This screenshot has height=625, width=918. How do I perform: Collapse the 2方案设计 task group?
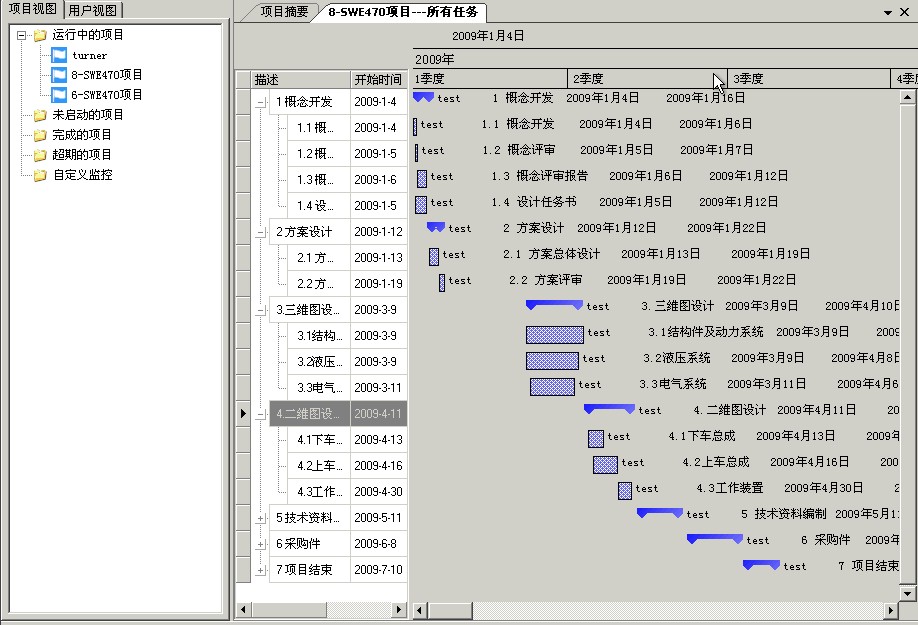261,233
